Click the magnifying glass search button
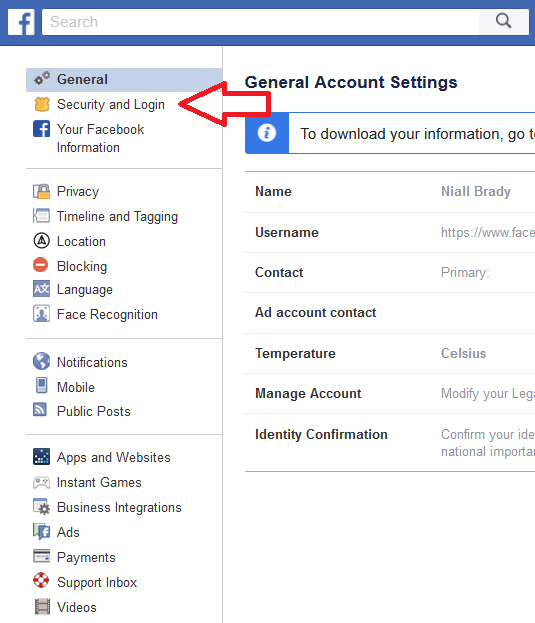The width and height of the screenshot is (535, 623). [x=503, y=21]
